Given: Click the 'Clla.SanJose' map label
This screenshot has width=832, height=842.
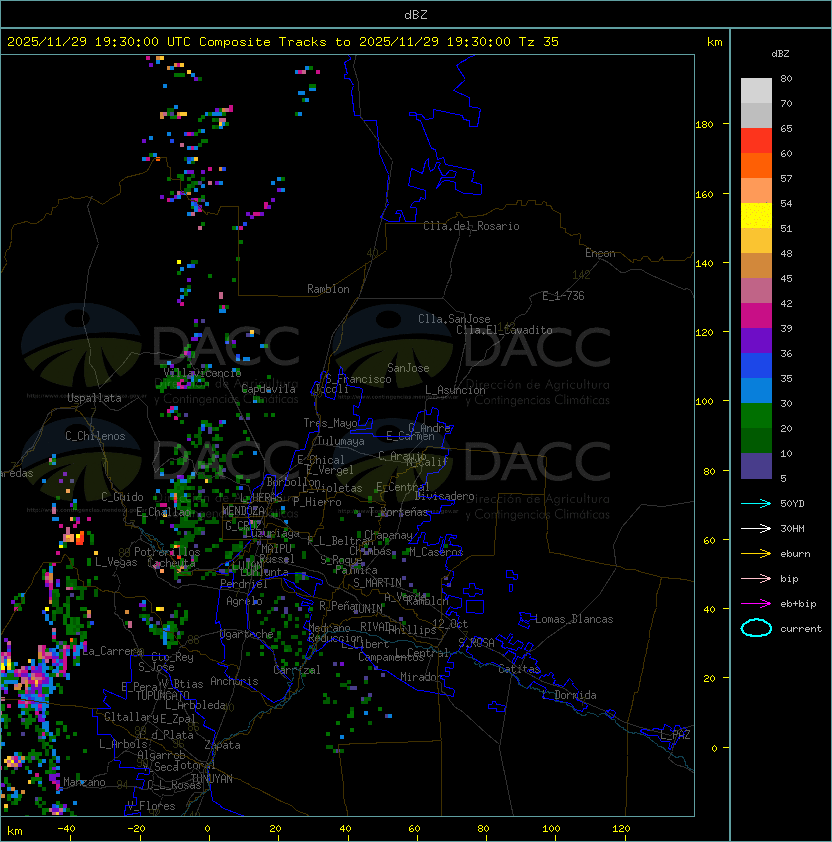Looking at the screenshot, I should coord(454,319).
